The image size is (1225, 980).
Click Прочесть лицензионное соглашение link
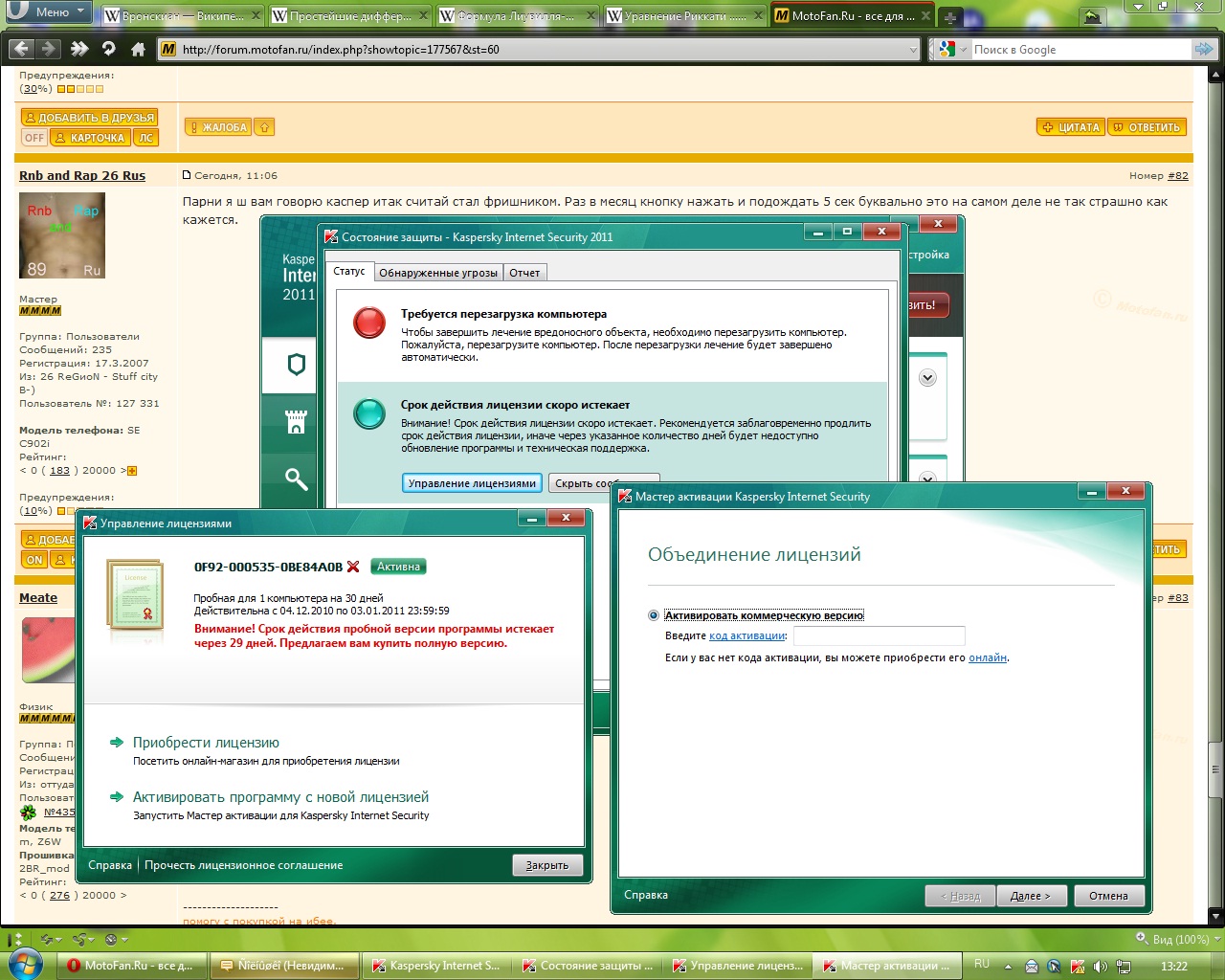click(243, 865)
